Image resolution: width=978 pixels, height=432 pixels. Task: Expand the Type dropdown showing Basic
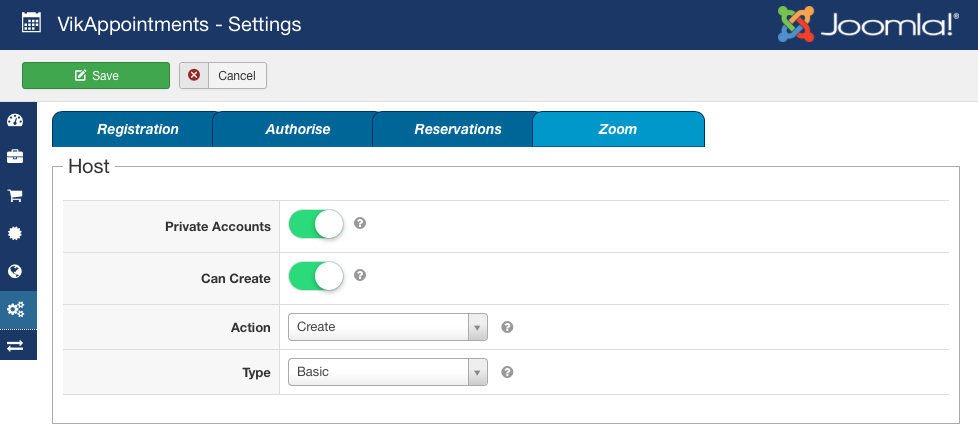387,372
